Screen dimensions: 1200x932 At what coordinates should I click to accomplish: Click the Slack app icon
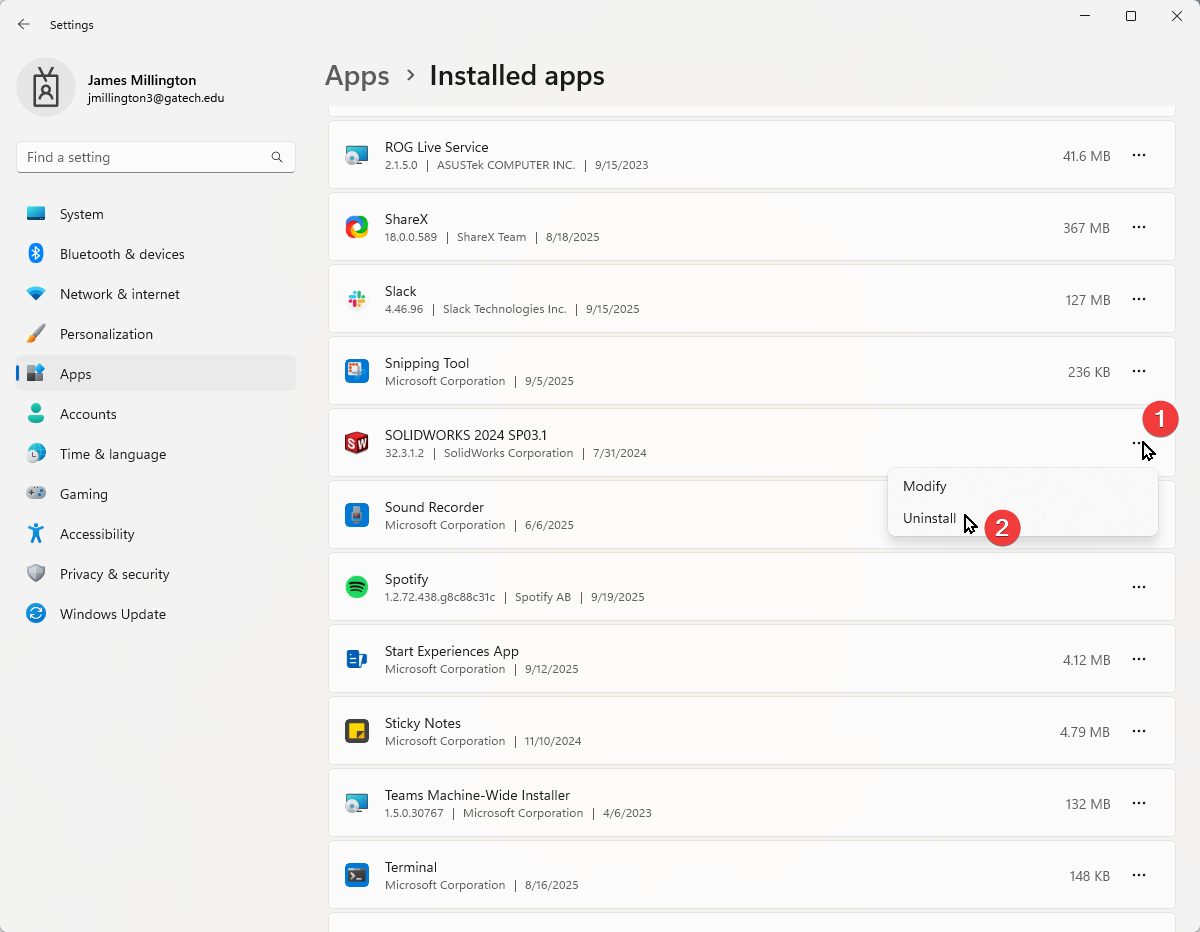tap(357, 300)
